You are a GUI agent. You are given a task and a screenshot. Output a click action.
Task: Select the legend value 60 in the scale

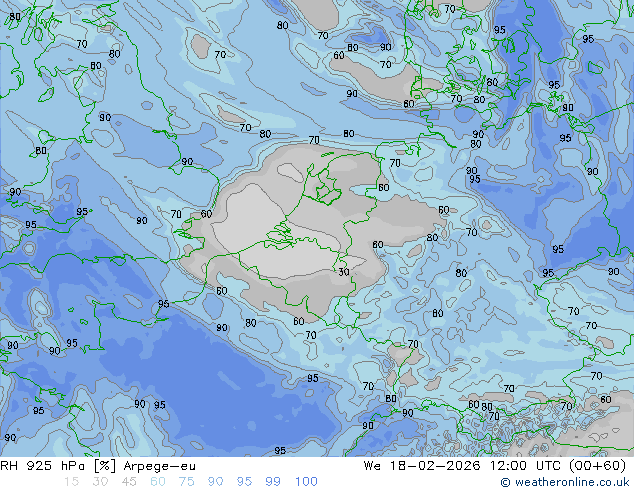[158, 482]
